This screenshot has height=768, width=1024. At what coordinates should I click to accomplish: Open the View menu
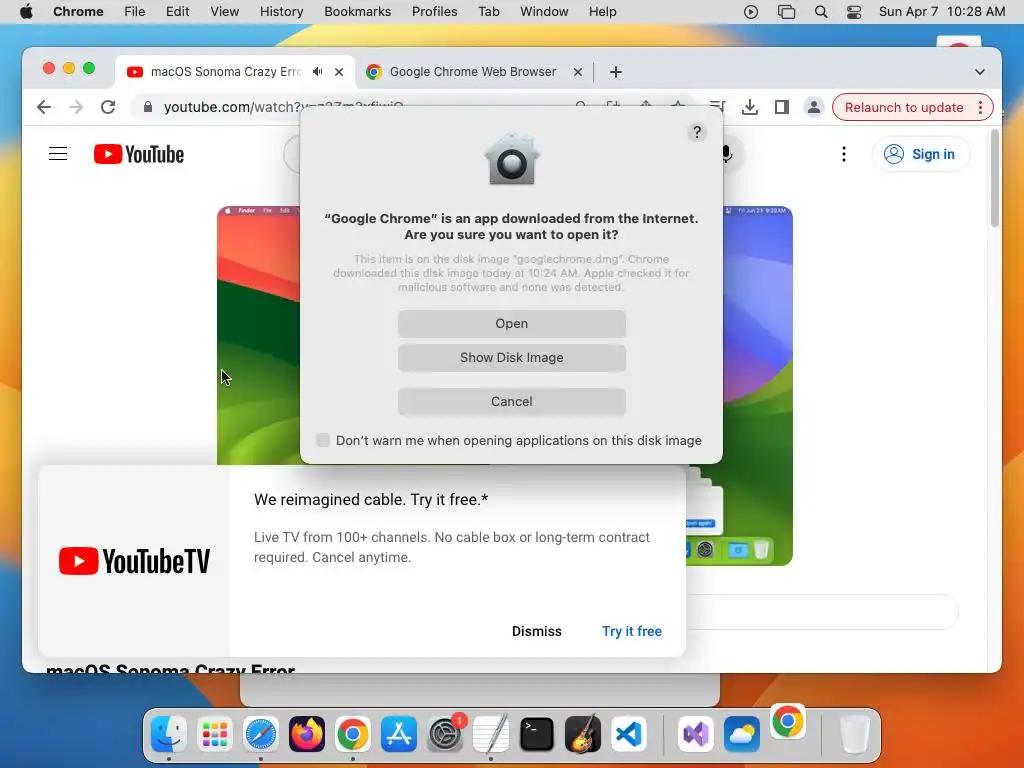coord(224,12)
